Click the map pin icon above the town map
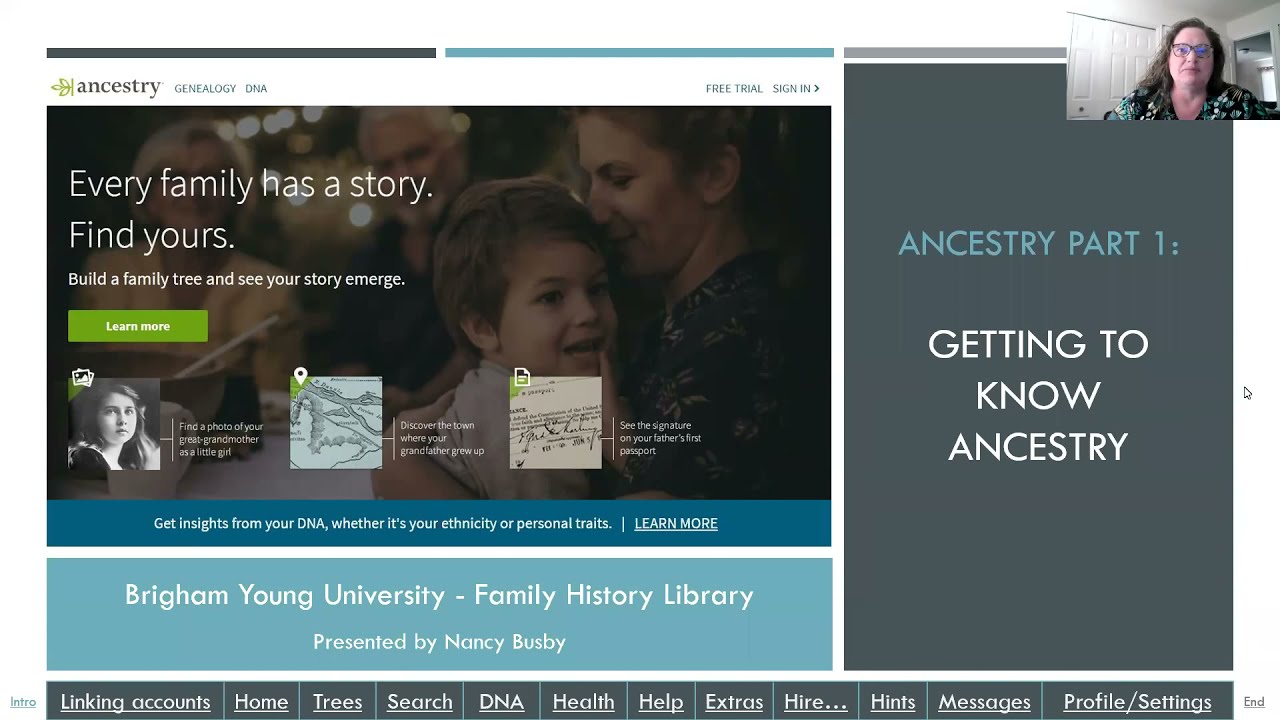 pyautogui.click(x=300, y=377)
